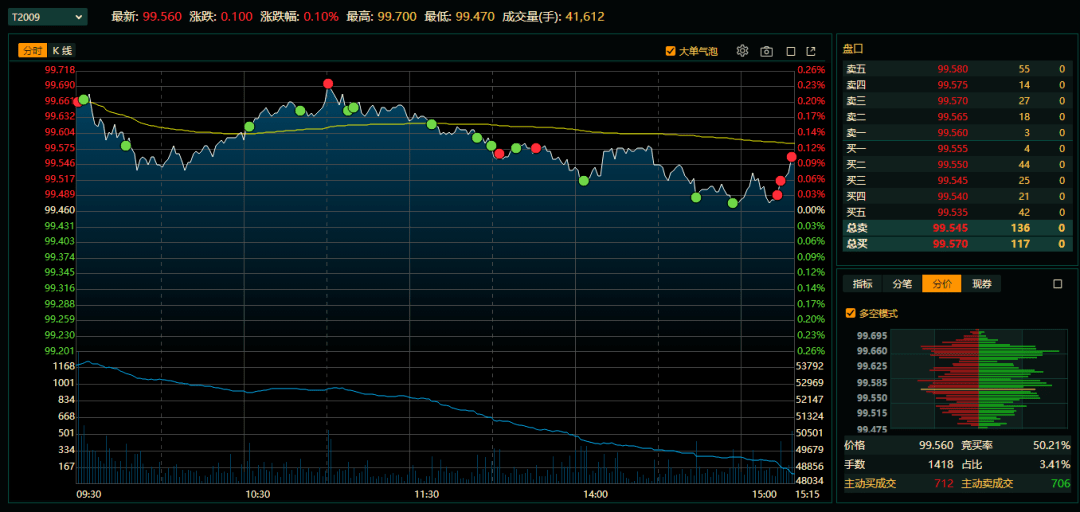The height and width of the screenshot is (512, 1080).
Task: Disable the 大单气泡 checkbox
Action: coord(671,51)
